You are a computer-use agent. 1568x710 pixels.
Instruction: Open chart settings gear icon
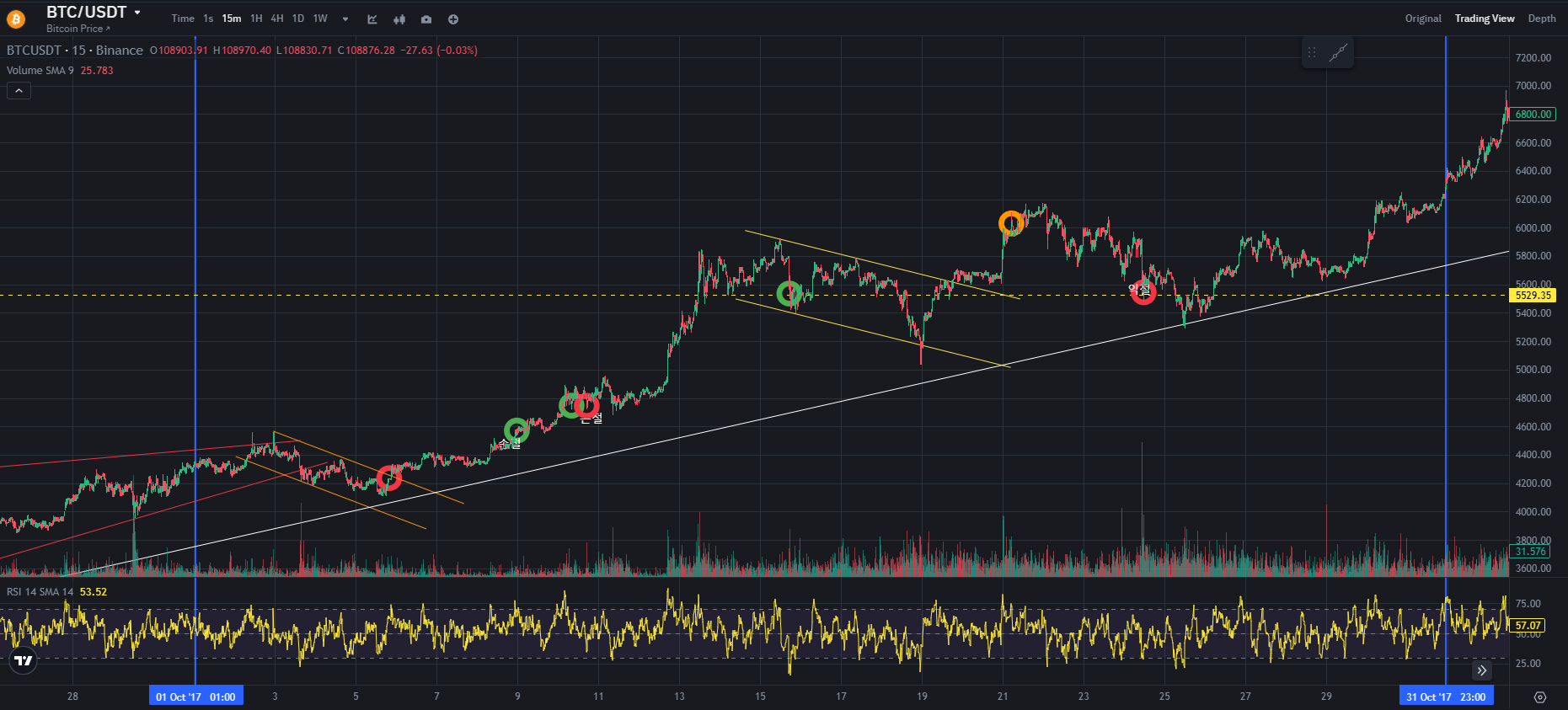1540,697
